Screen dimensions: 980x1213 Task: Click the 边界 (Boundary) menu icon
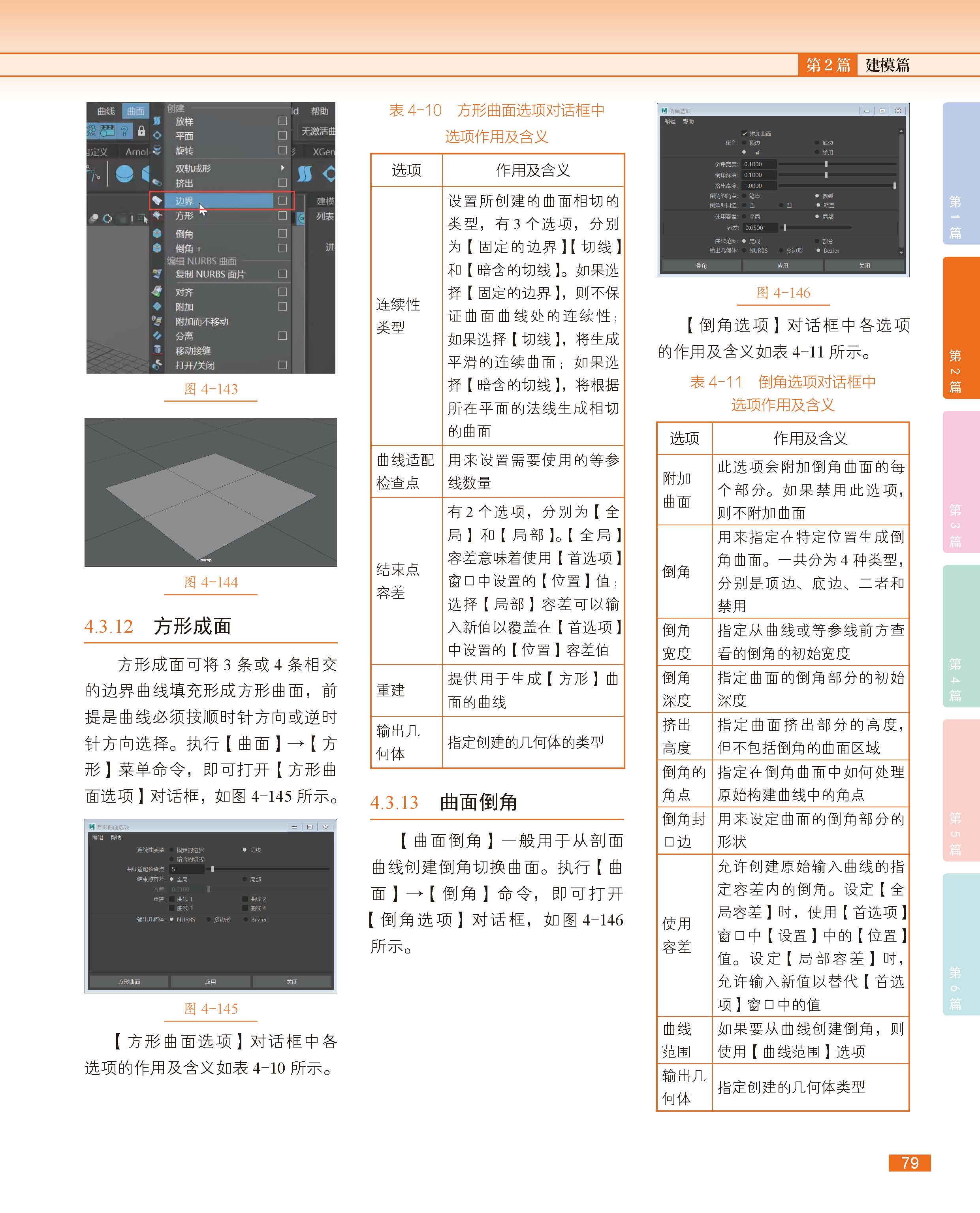click(157, 200)
